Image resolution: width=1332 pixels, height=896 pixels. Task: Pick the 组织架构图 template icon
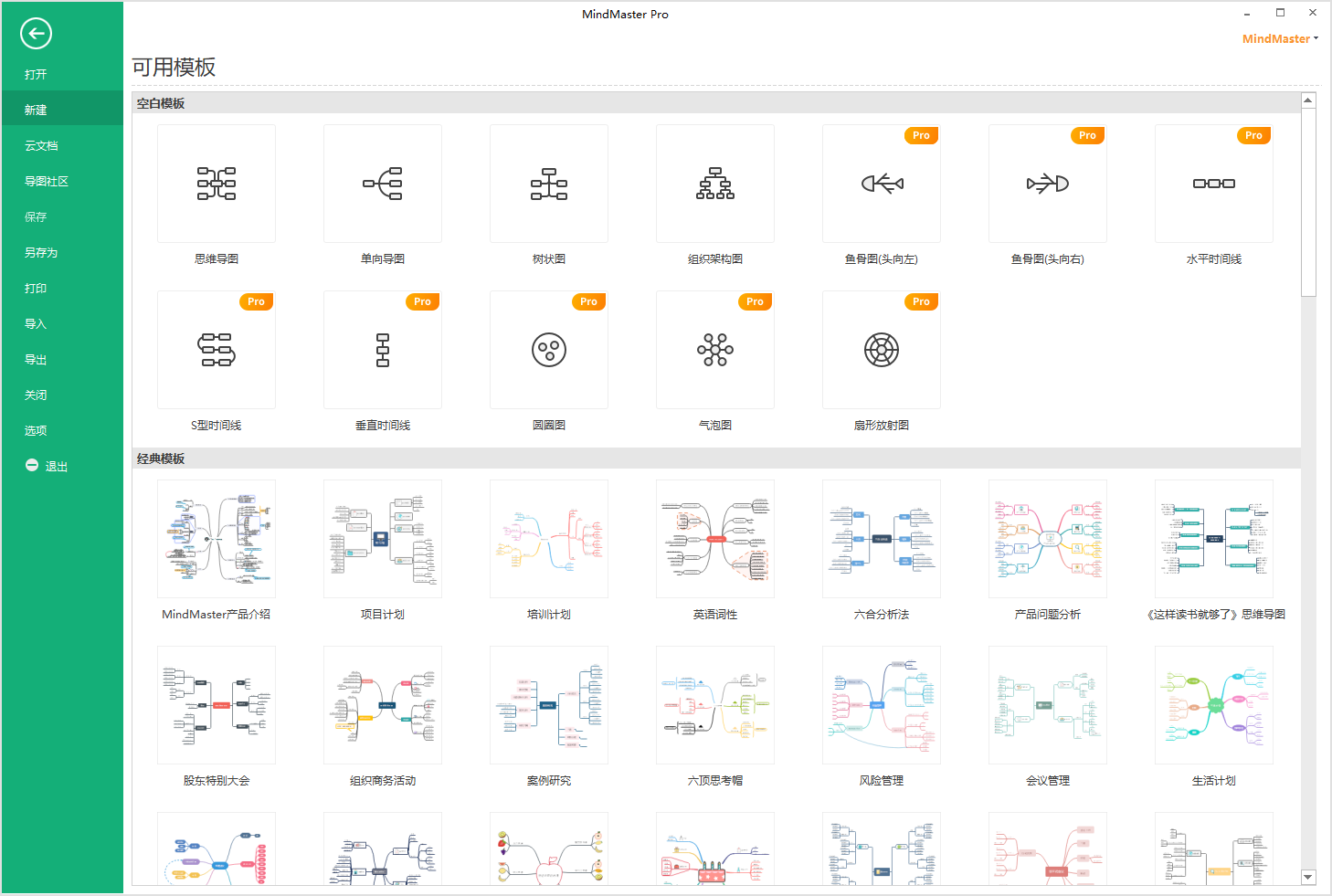(x=715, y=184)
